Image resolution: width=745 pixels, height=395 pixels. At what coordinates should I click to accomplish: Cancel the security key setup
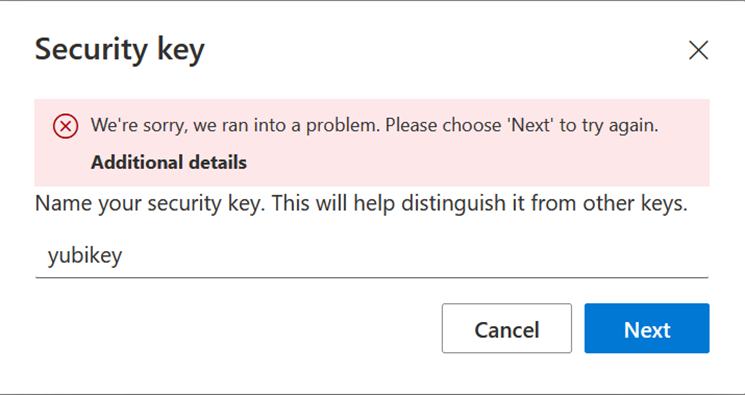click(506, 328)
